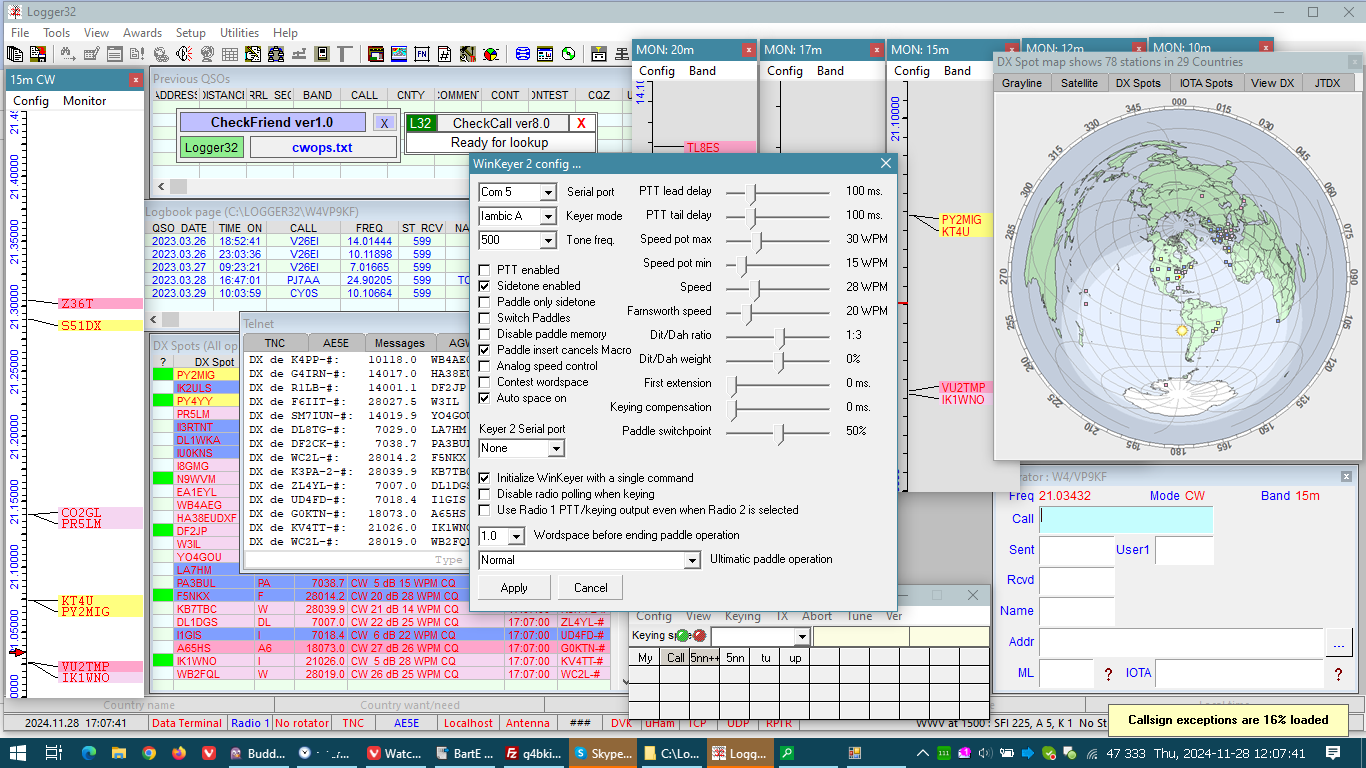The height and width of the screenshot is (768, 1366).
Task: Click the large T icon in the toolbar
Action: click(x=345, y=53)
